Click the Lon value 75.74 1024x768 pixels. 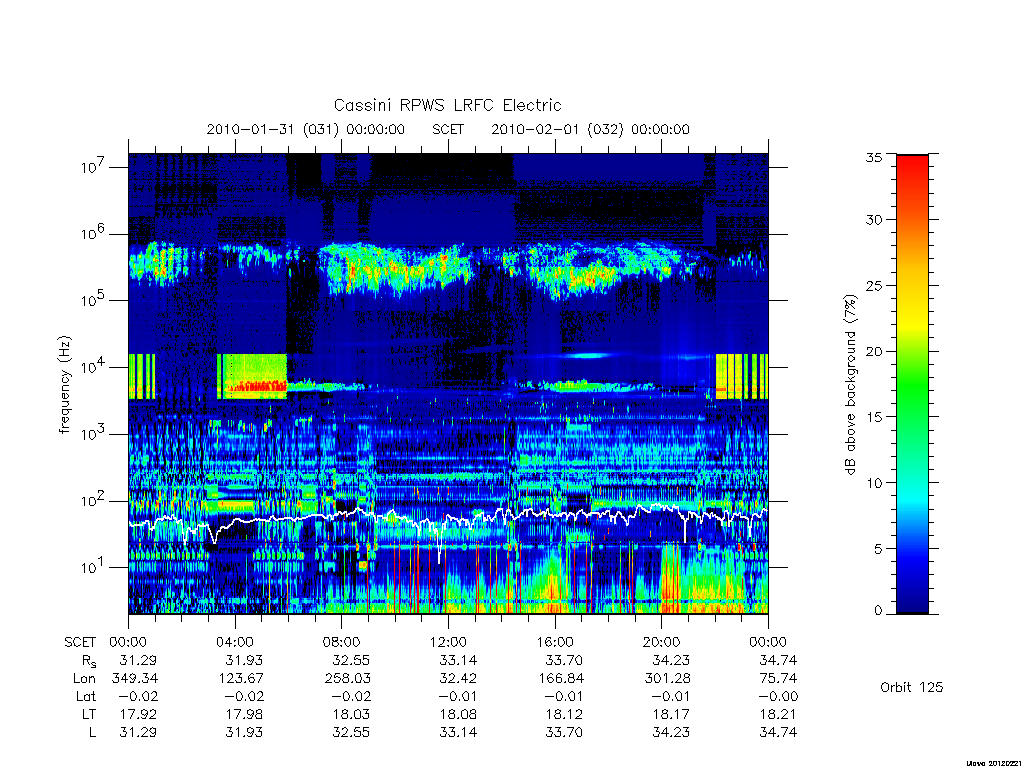(778, 679)
